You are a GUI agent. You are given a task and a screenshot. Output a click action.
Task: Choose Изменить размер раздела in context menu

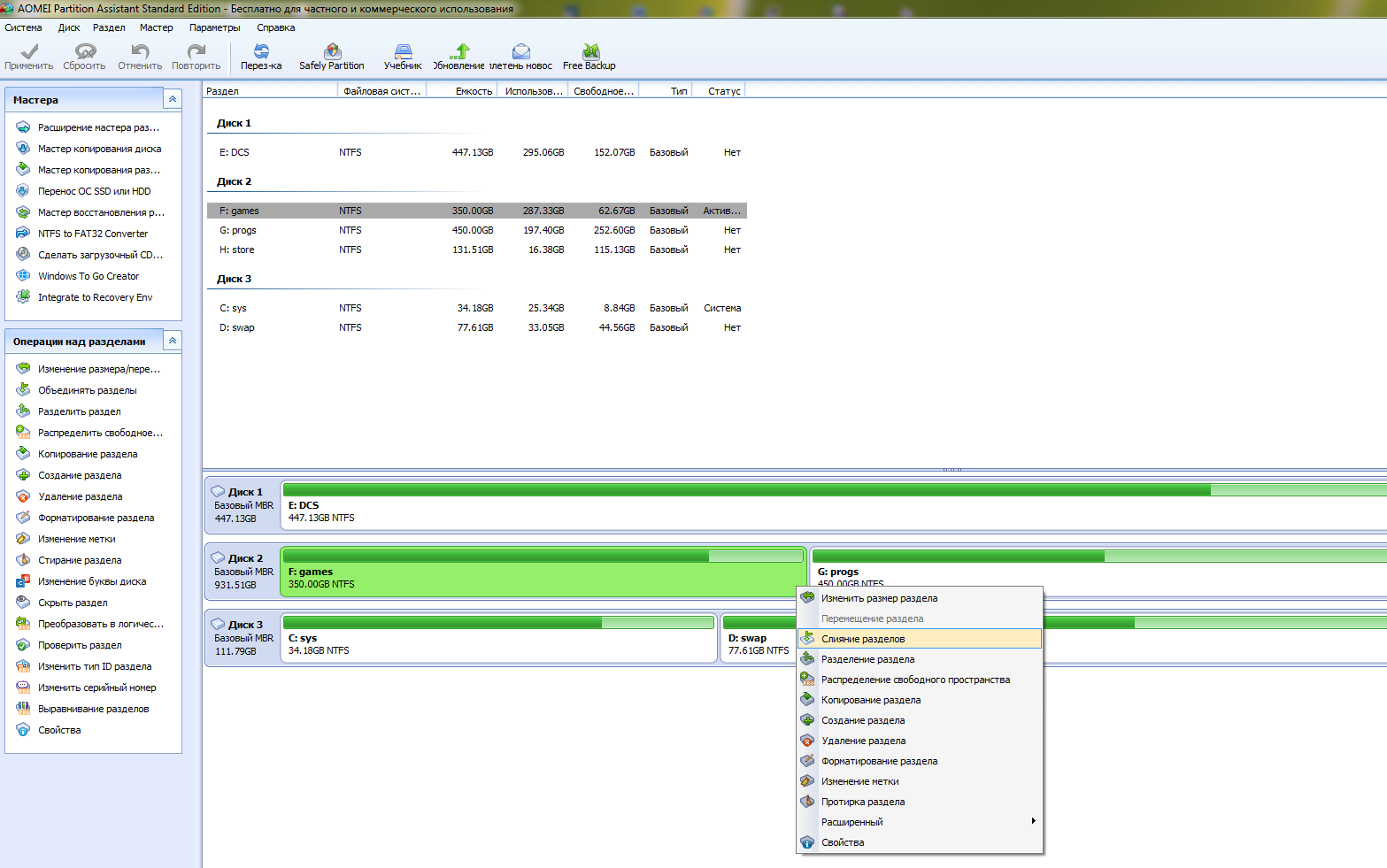coord(920,598)
